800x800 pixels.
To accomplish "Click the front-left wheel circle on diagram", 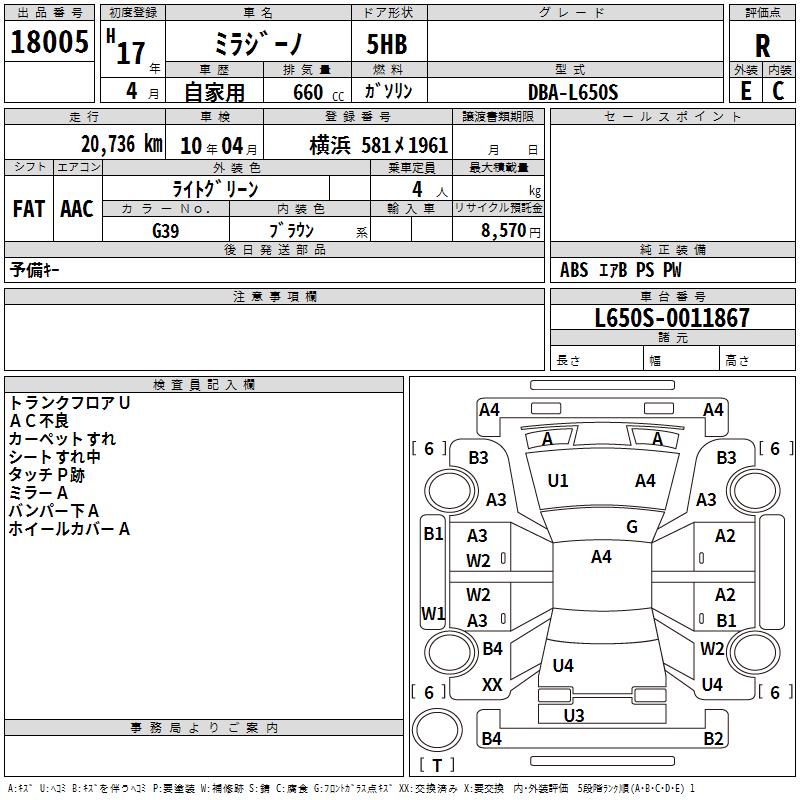I will (x=449, y=491).
